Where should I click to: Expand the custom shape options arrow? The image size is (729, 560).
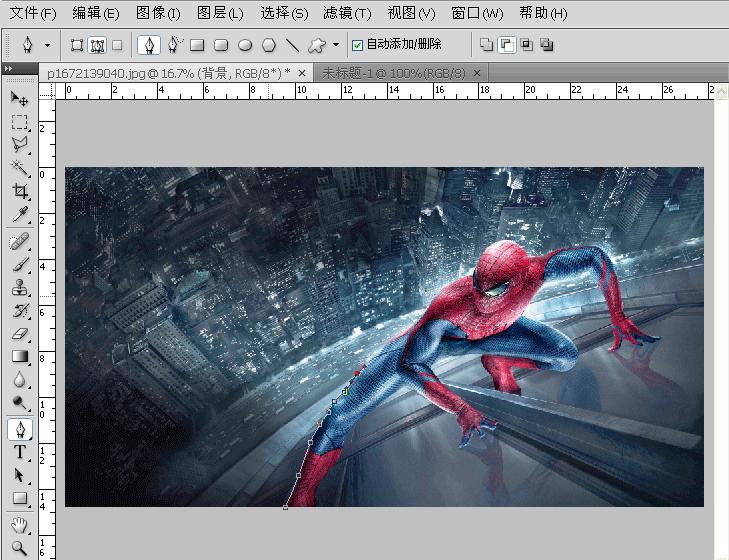(x=335, y=45)
